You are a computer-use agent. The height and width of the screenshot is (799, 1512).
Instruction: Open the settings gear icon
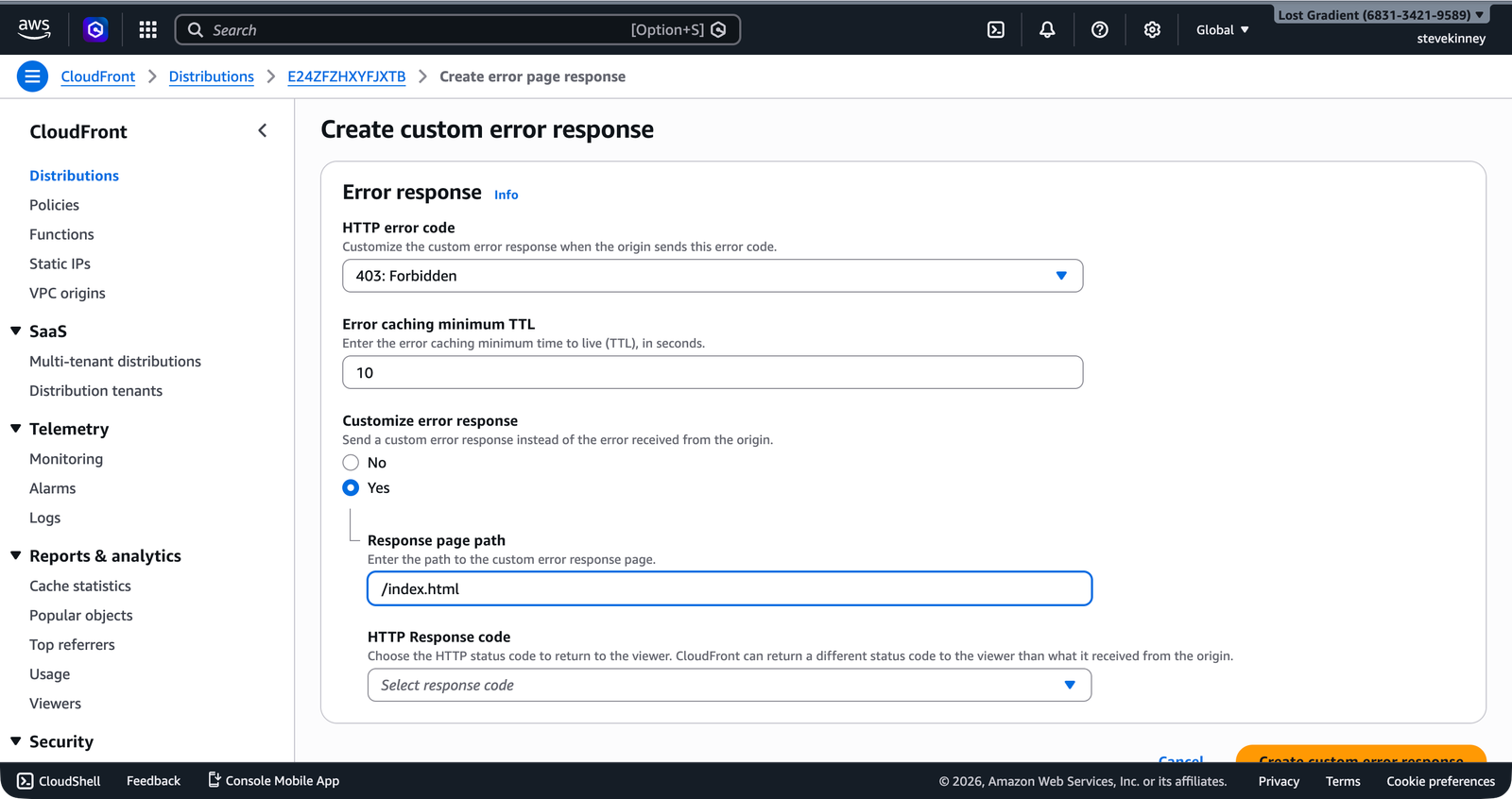[1152, 30]
